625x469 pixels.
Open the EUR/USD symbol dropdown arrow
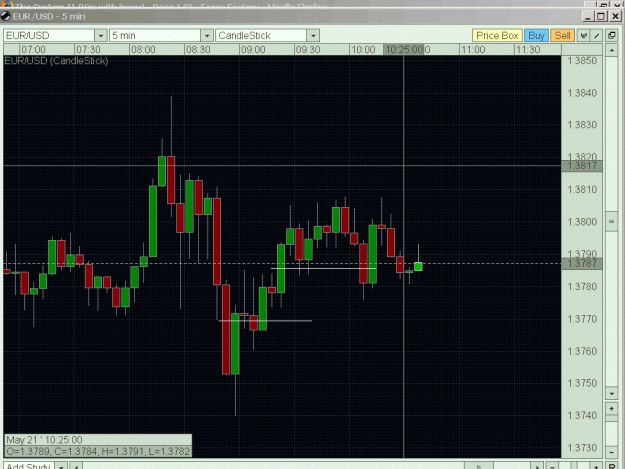tap(101, 35)
